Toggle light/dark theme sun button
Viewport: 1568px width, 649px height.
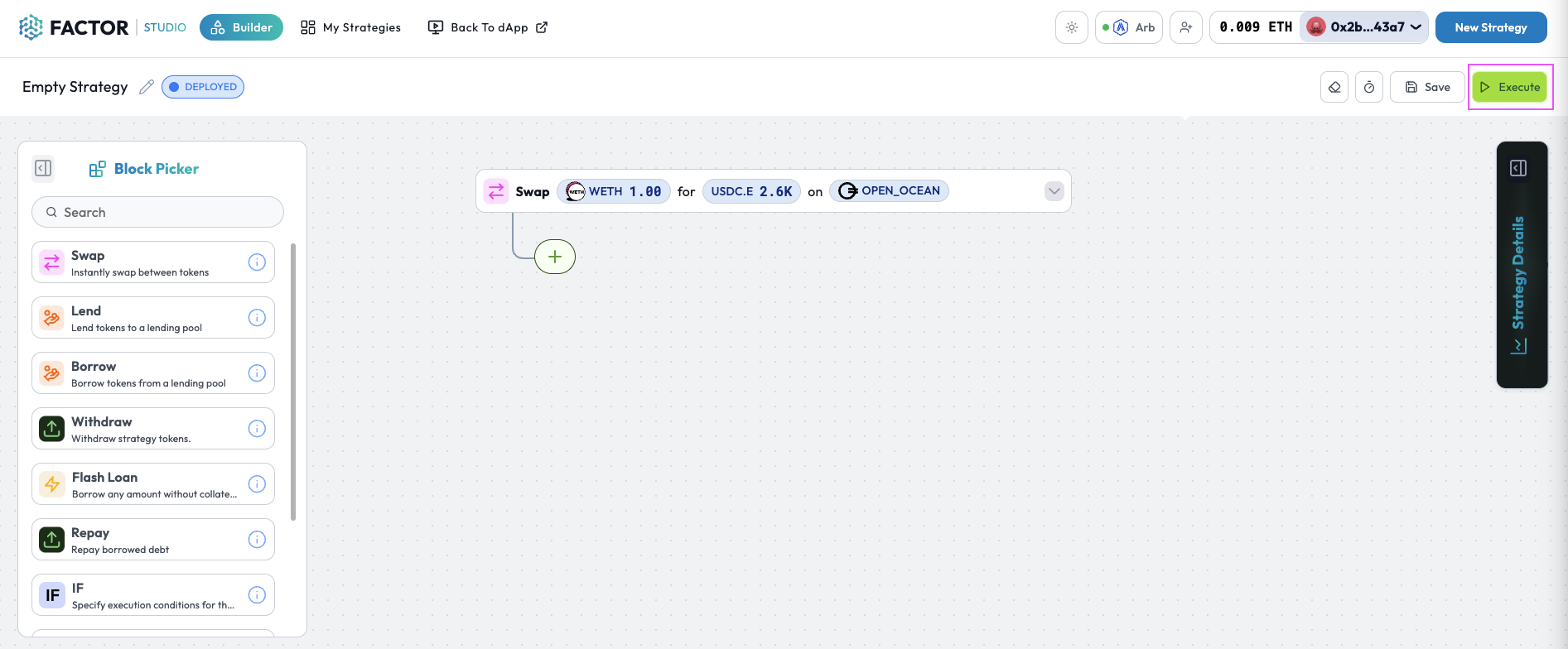tap(1072, 27)
